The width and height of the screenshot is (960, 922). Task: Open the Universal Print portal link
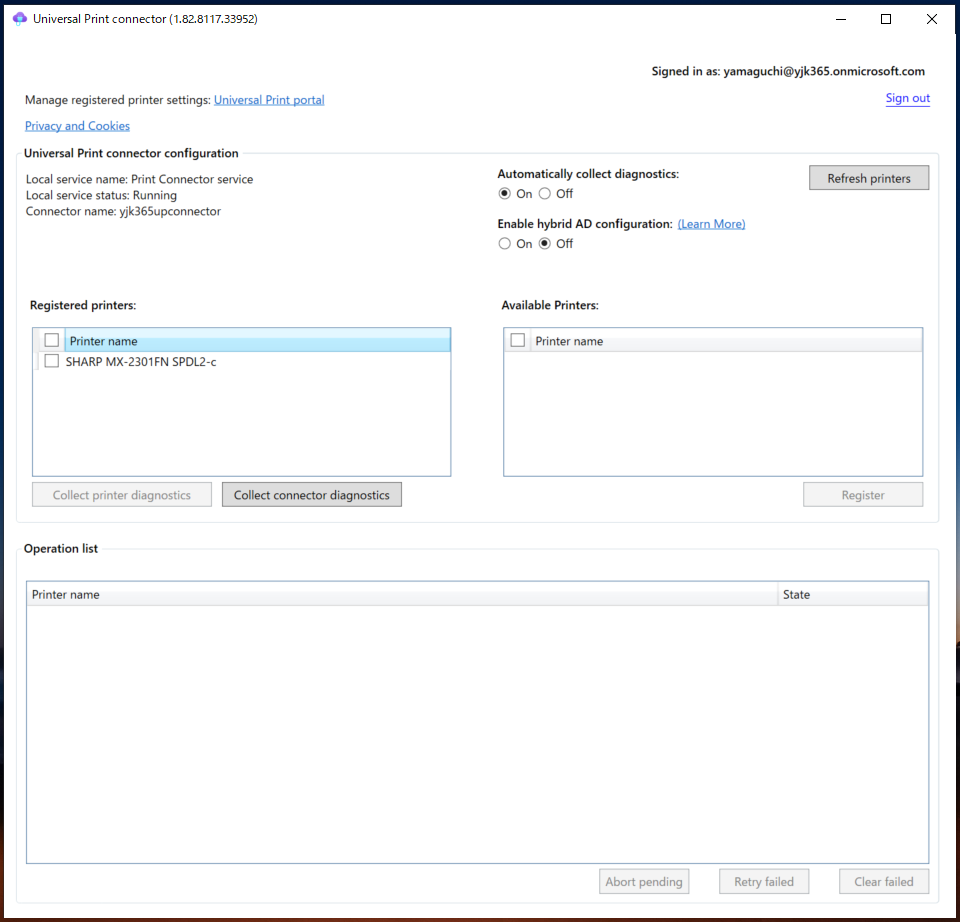click(x=269, y=100)
